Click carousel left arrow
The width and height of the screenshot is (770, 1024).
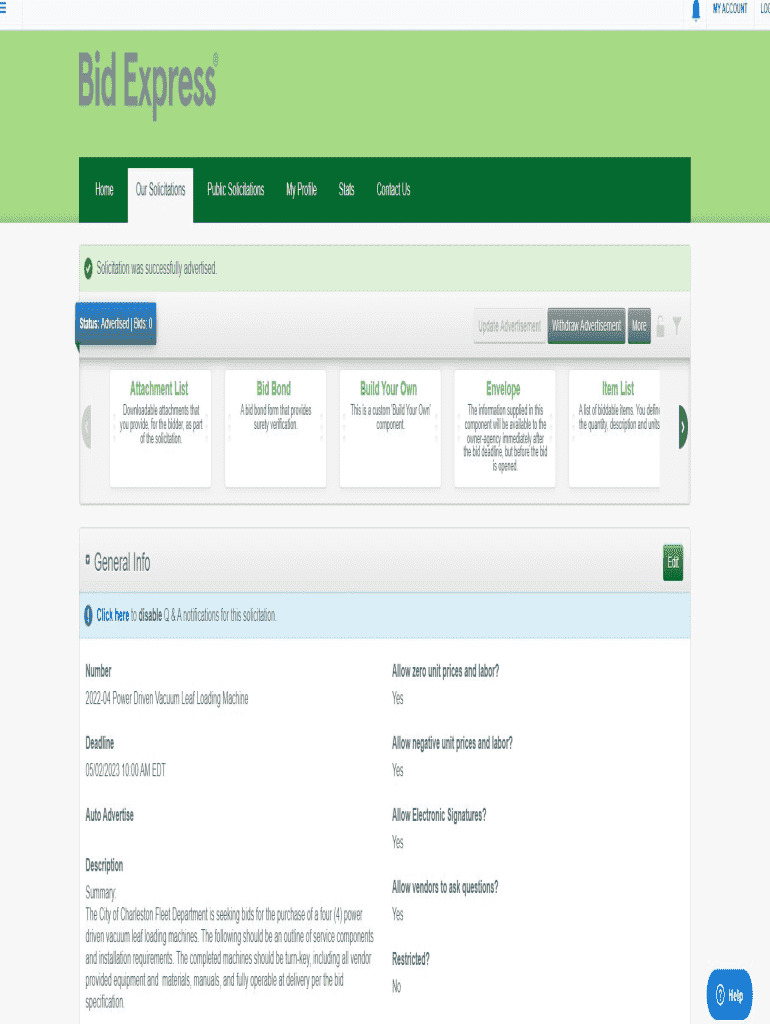[86, 427]
